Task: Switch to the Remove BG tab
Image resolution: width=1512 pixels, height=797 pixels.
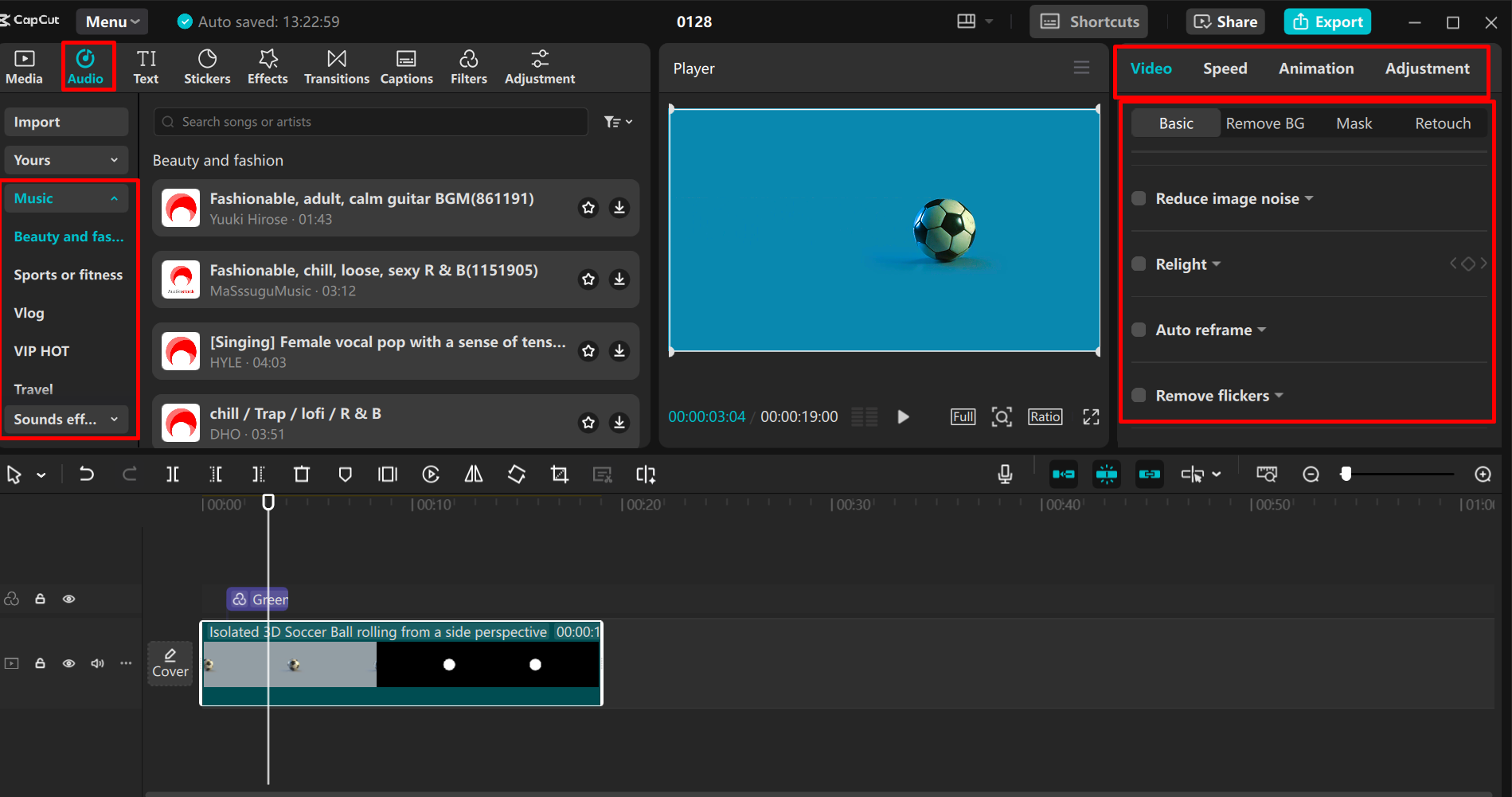Action: click(1265, 123)
